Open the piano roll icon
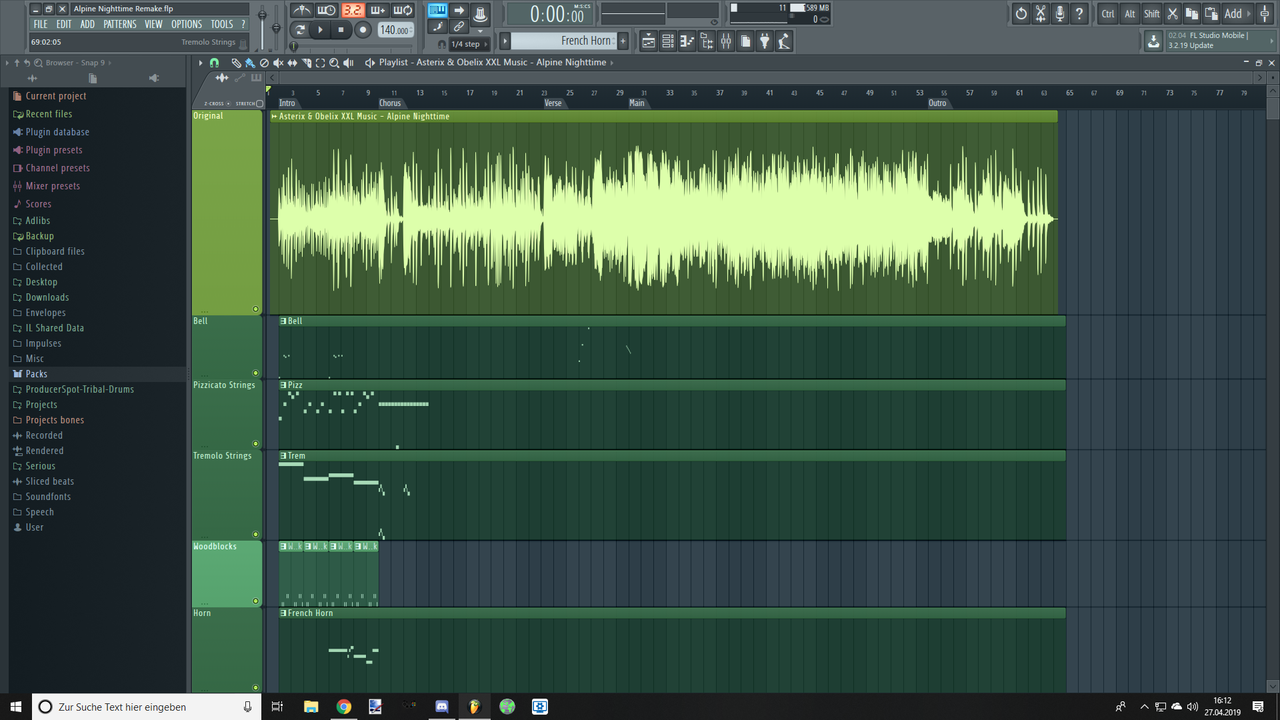Viewport: 1280px width, 720px height. pos(687,41)
